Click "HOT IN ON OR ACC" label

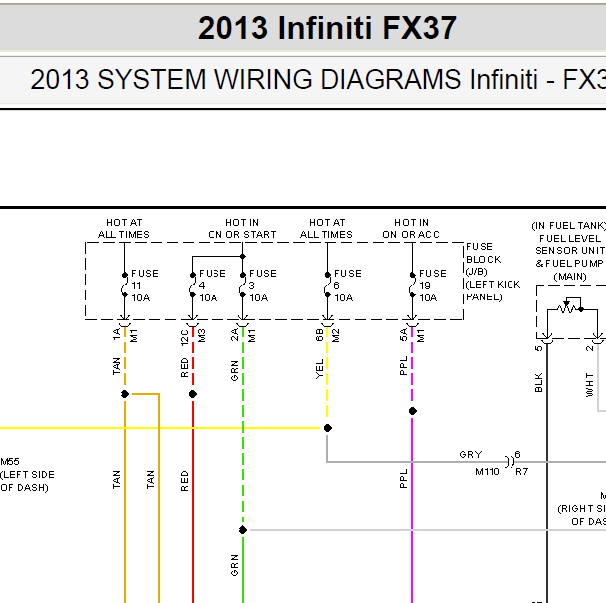(x=411, y=228)
